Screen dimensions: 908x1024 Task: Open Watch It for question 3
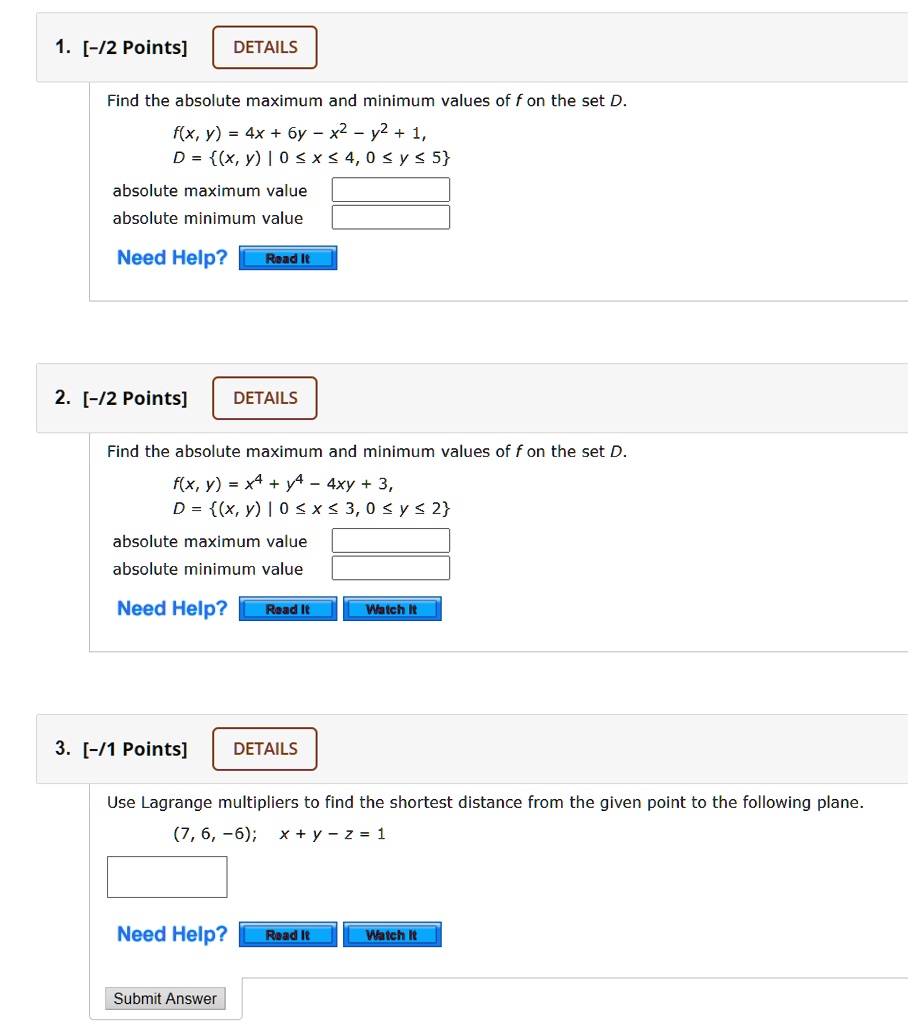pos(392,934)
